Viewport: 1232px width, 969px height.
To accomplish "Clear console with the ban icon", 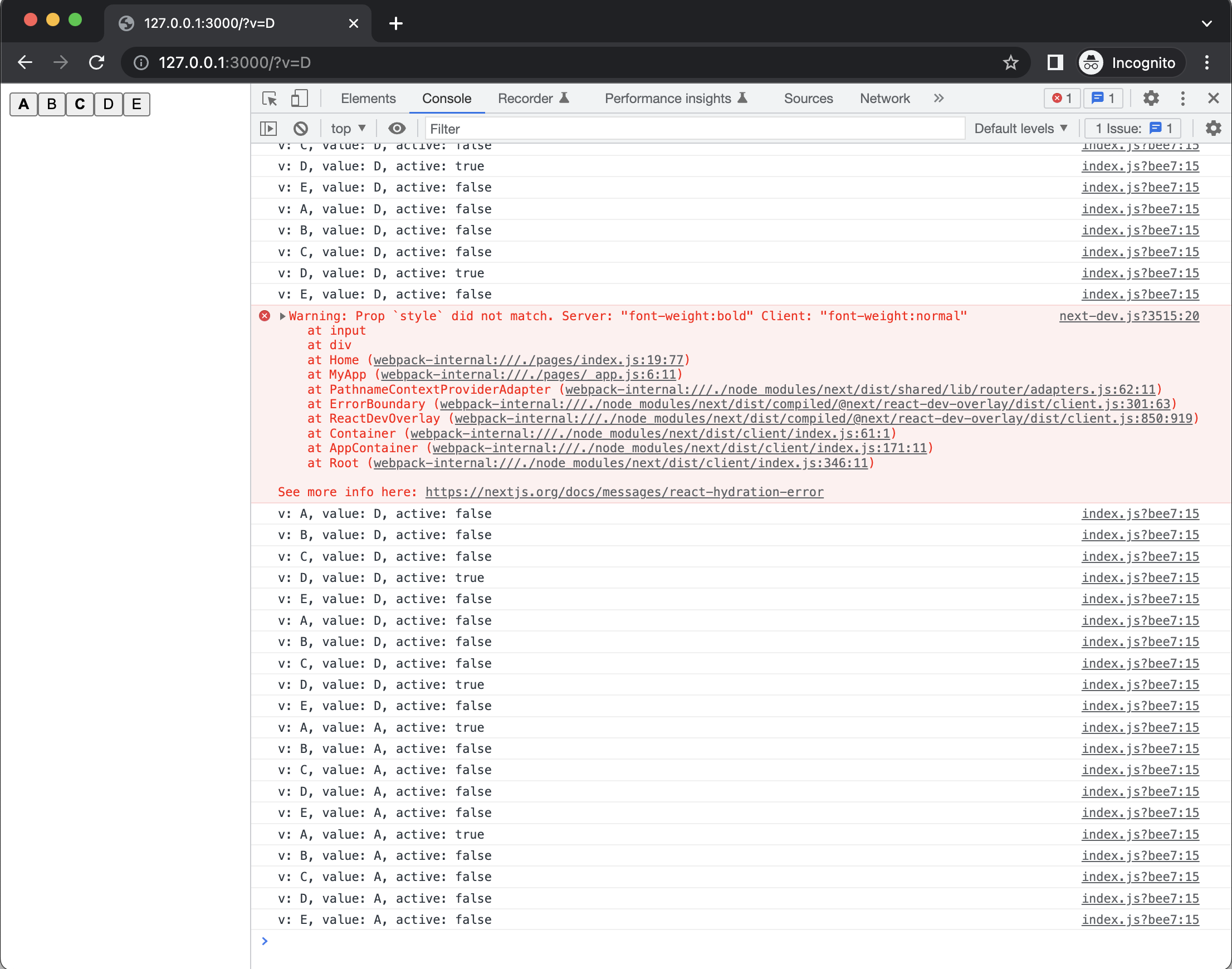I will tap(301, 129).
